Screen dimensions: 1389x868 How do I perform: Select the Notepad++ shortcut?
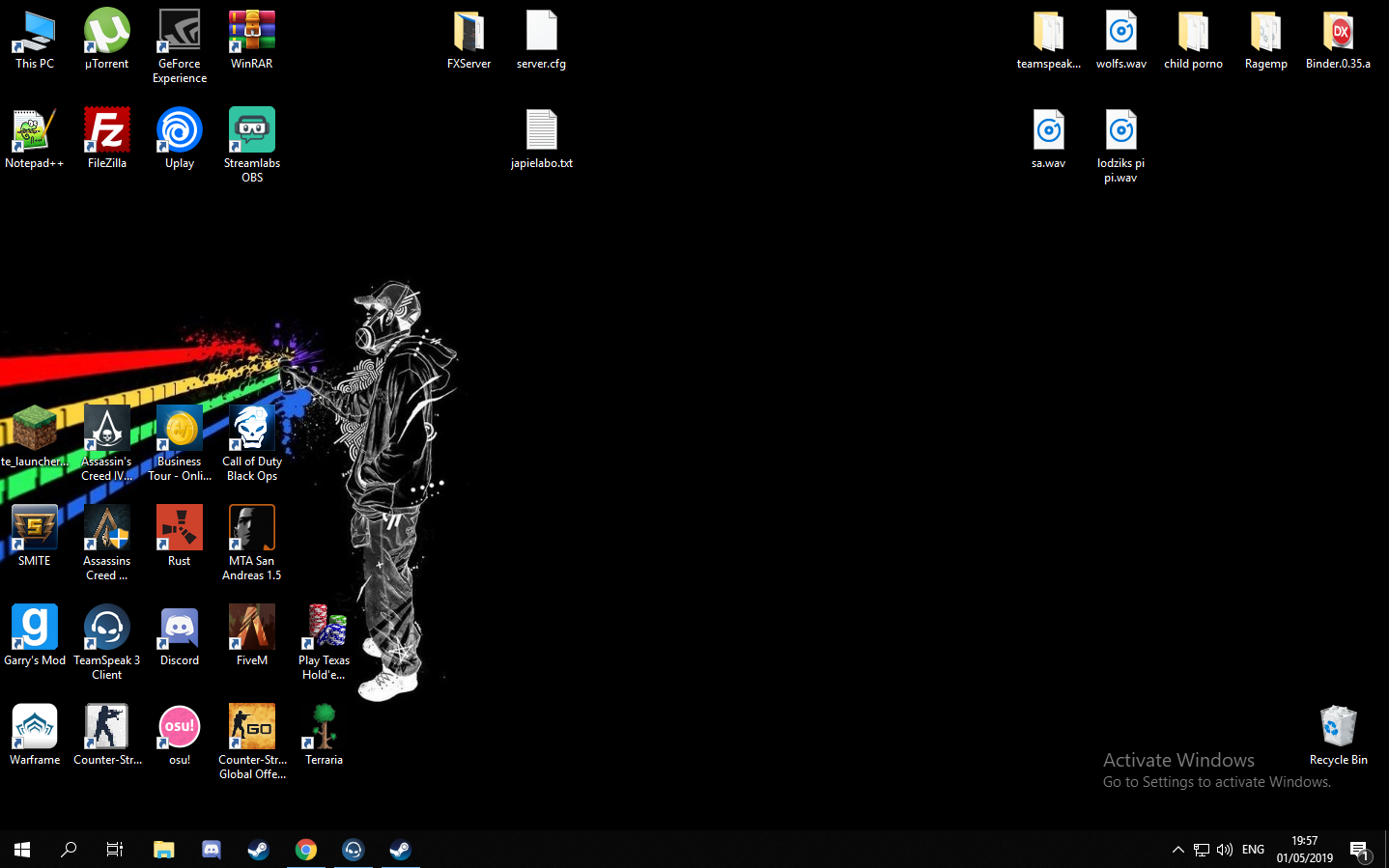[x=35, y=139]
